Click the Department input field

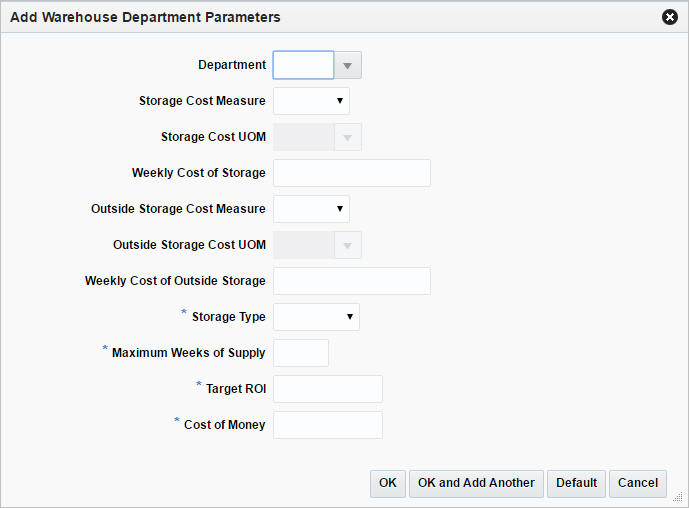tap(303, 65)
